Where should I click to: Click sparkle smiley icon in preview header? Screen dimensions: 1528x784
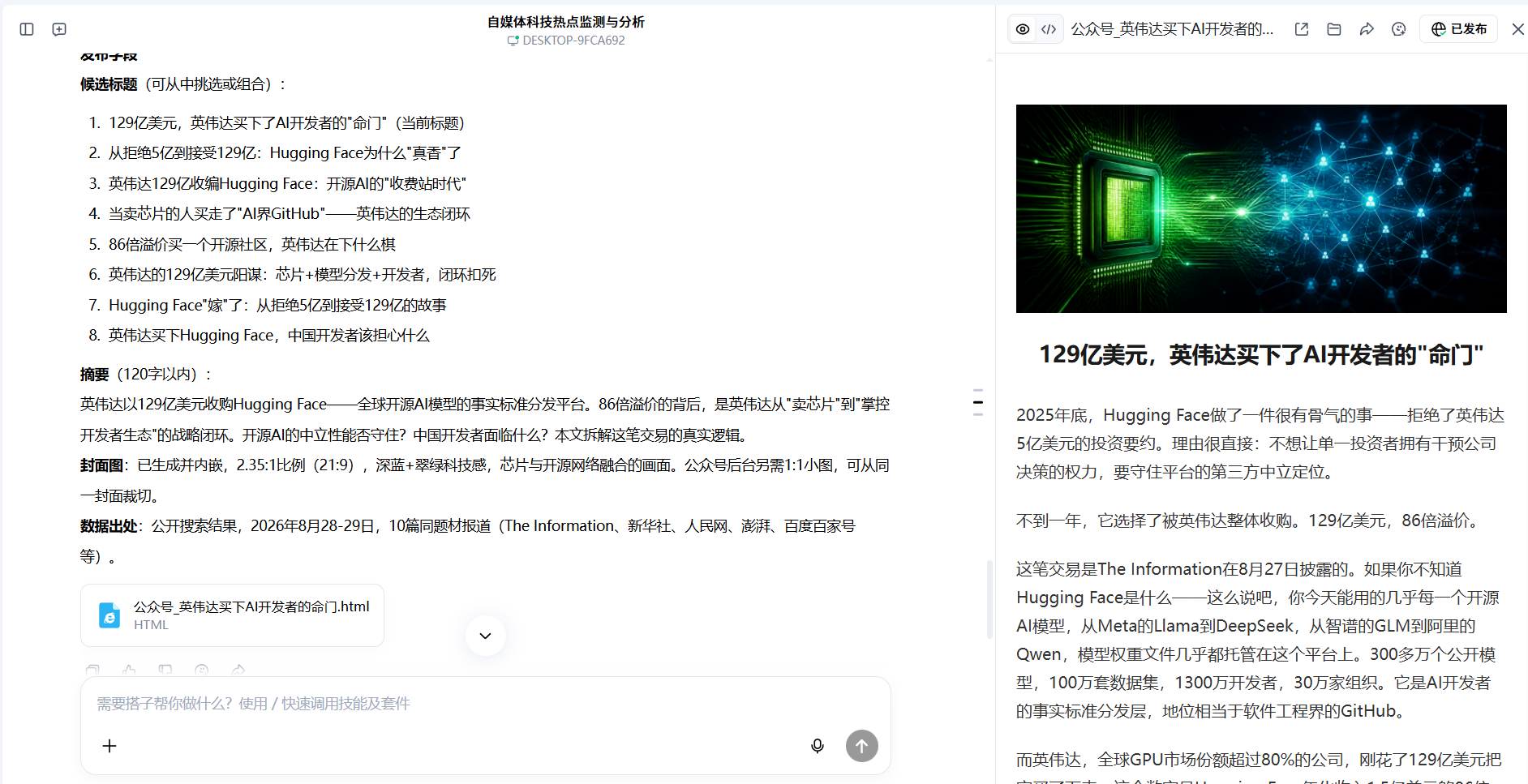pyautogui.click(x=1399, y=29)
